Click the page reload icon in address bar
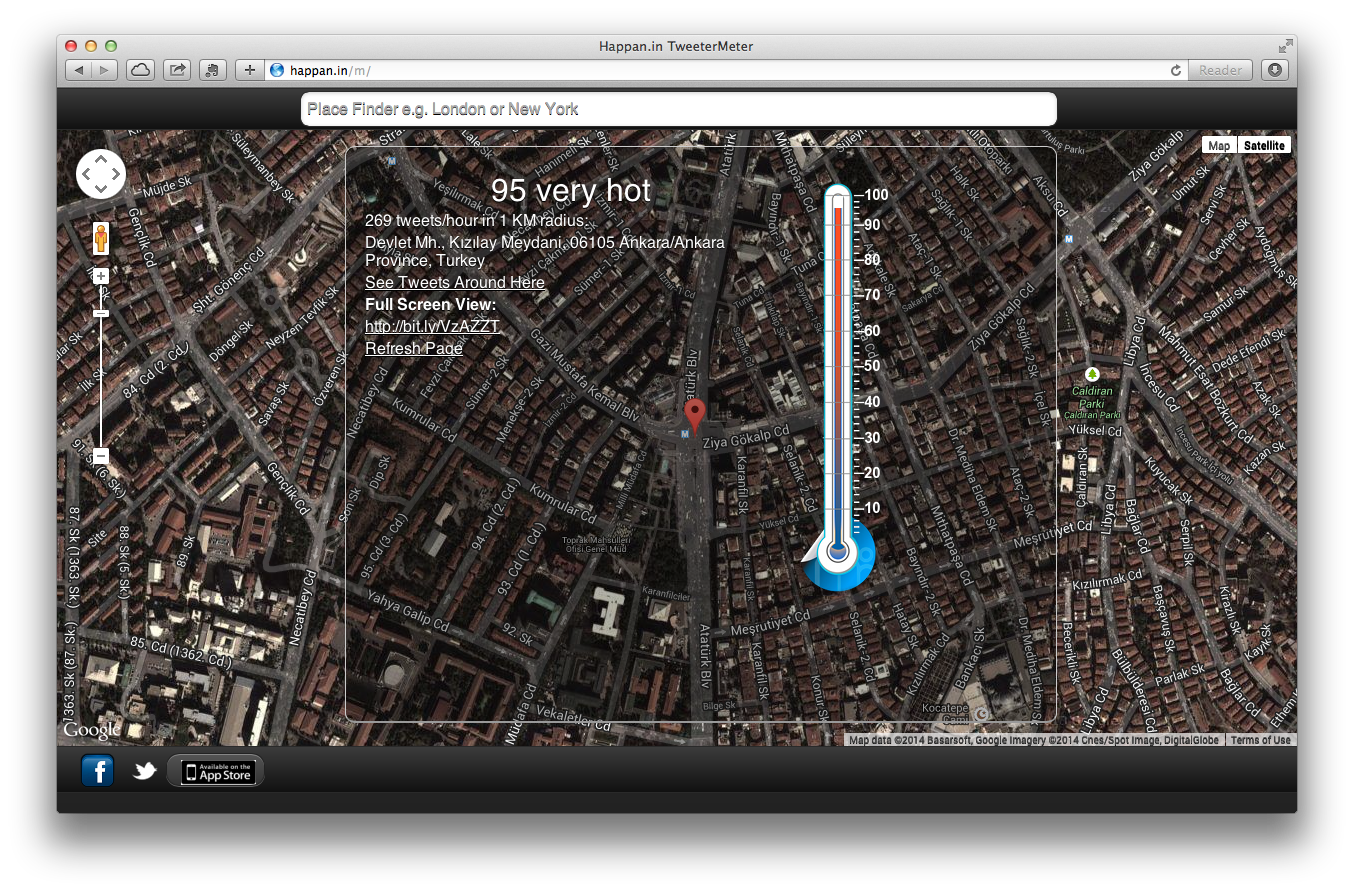1354x892 pixels. [x=1176, y=70]
